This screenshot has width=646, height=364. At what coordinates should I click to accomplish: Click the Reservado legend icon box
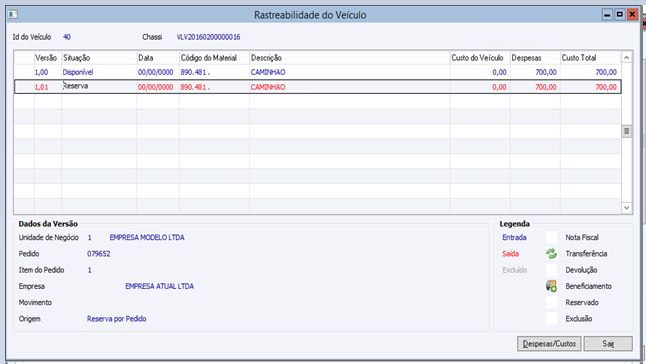tap(551, 302)
